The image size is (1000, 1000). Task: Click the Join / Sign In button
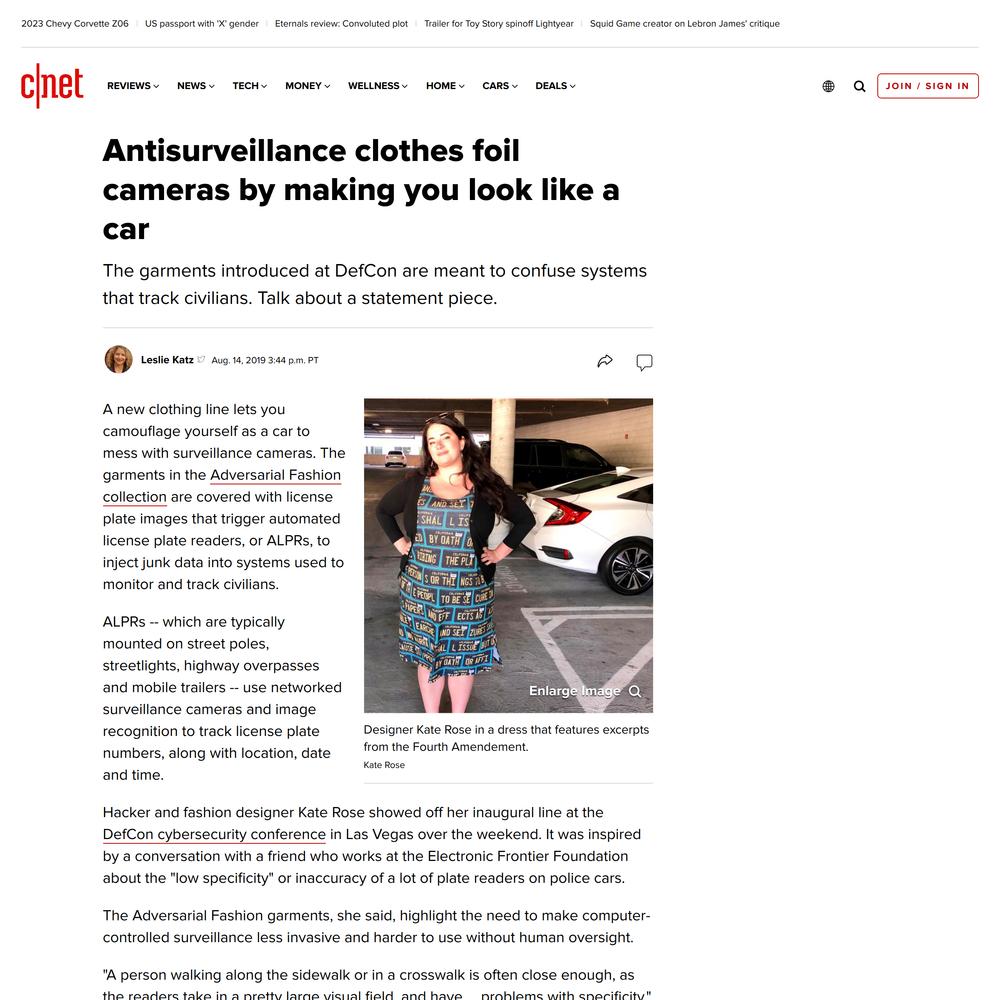[927, 86]
